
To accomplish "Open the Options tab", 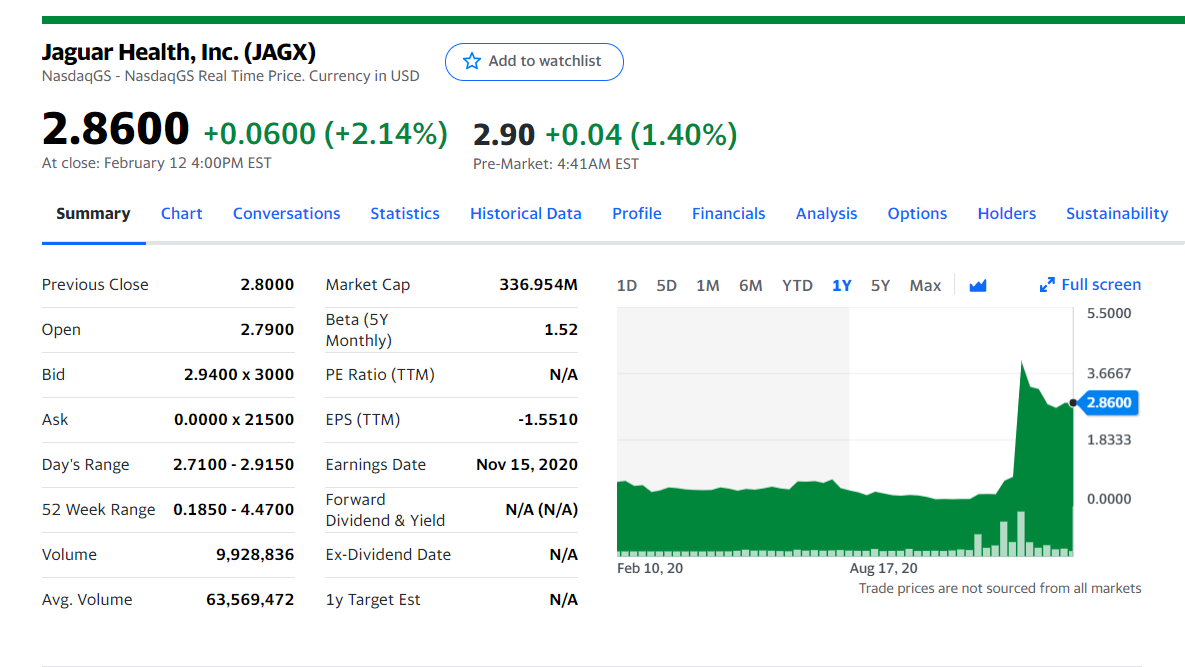I will pyautogui.click(x=917, y=214).
